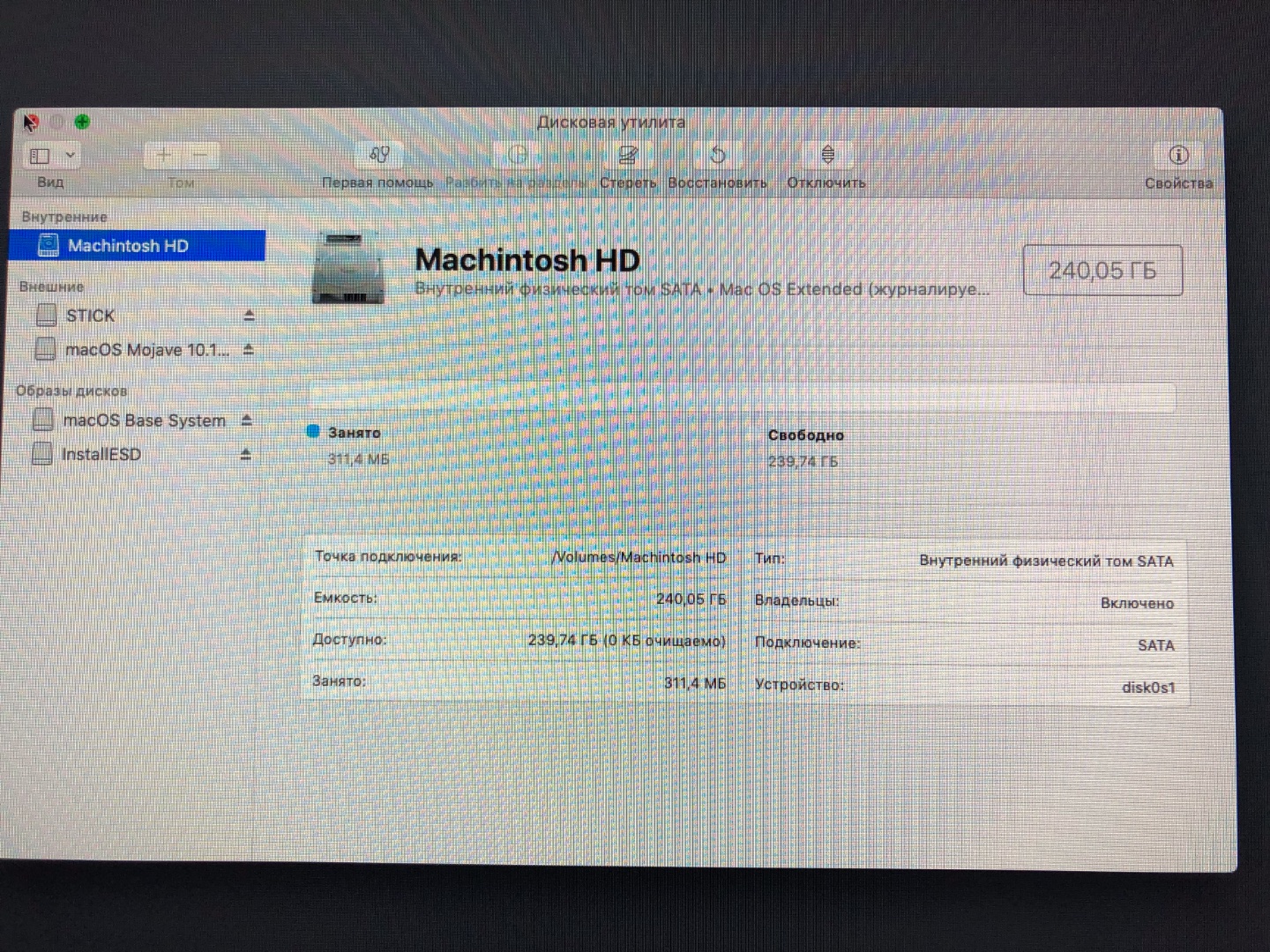
Task: Click the Образы дисков section header
Action: coord(71,390)
